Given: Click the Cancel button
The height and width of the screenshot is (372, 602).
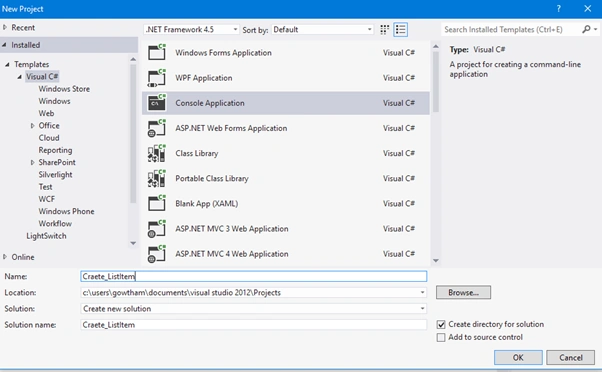Looking at the screenshot, I should coord(571,357).
